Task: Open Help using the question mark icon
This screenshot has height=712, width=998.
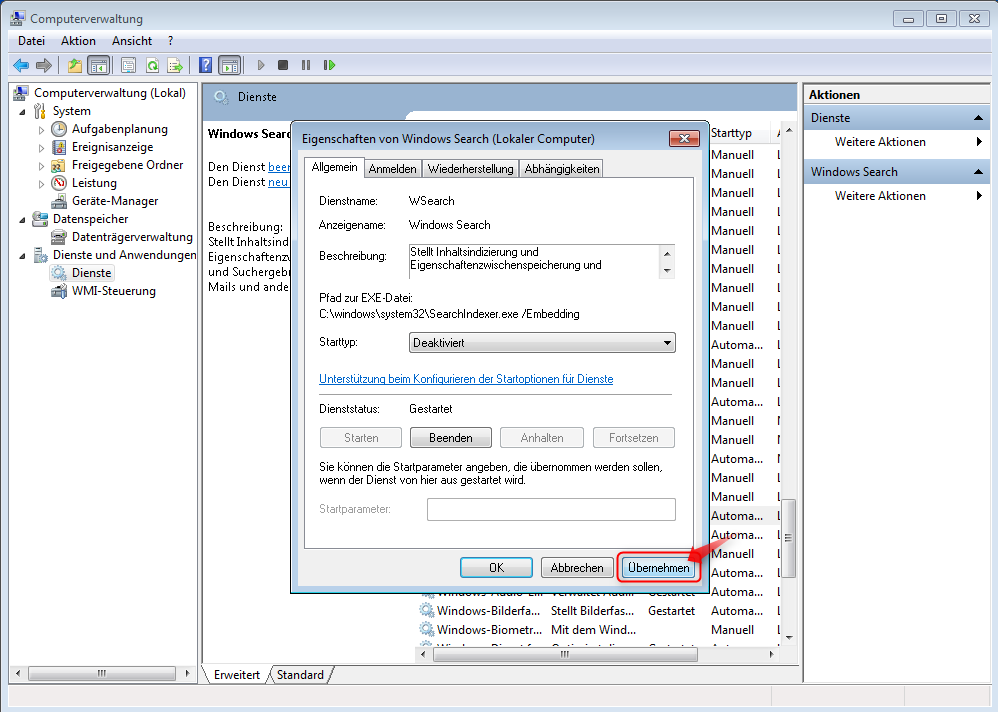Action: (x=203, y=64)
